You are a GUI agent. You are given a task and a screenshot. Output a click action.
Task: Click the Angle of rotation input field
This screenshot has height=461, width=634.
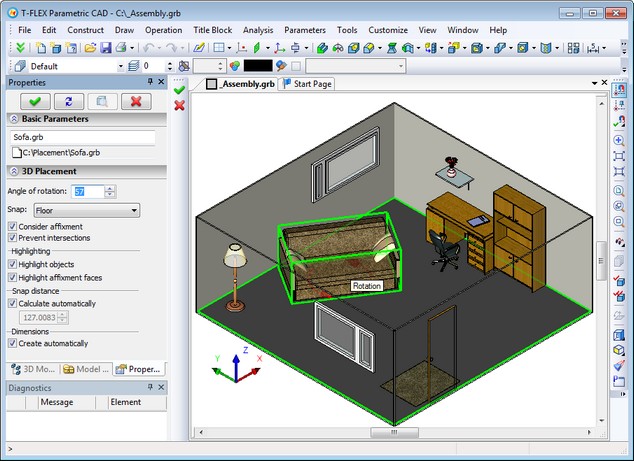(x=88, y=191)
